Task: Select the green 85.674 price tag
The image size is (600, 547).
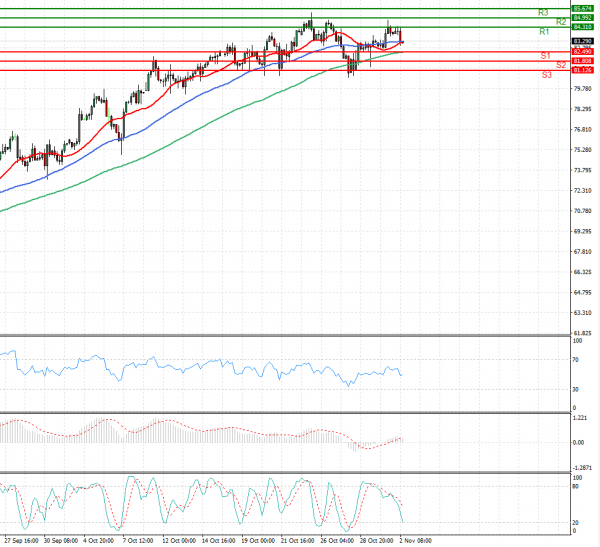Action: point(582,8)
